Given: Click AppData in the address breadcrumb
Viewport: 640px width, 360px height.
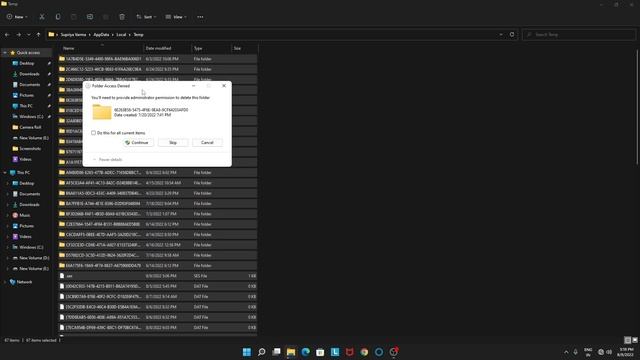Looking at the screenshot, I should [101, 35].
